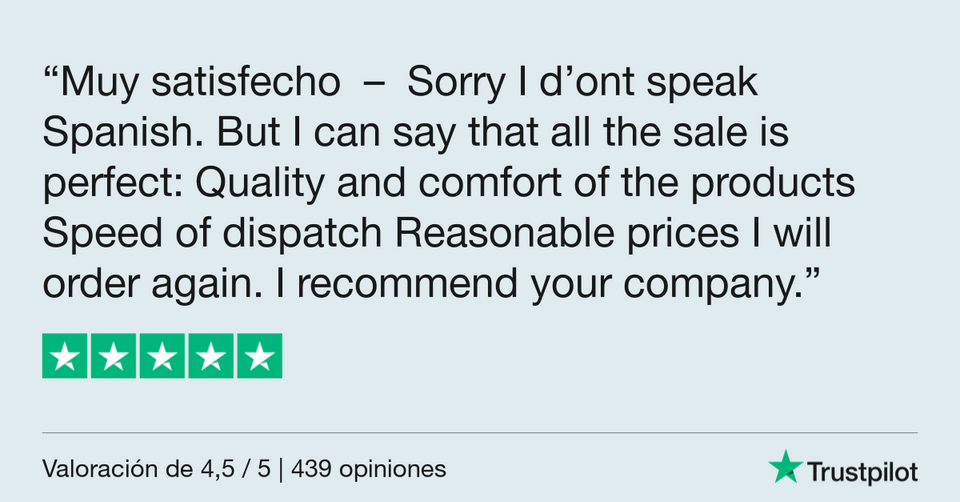The width and height of the screenshot is (960, 502).
Task: Click the horizontal divider line above the footer
Action: pyautogui.click(x=479, y=433)
